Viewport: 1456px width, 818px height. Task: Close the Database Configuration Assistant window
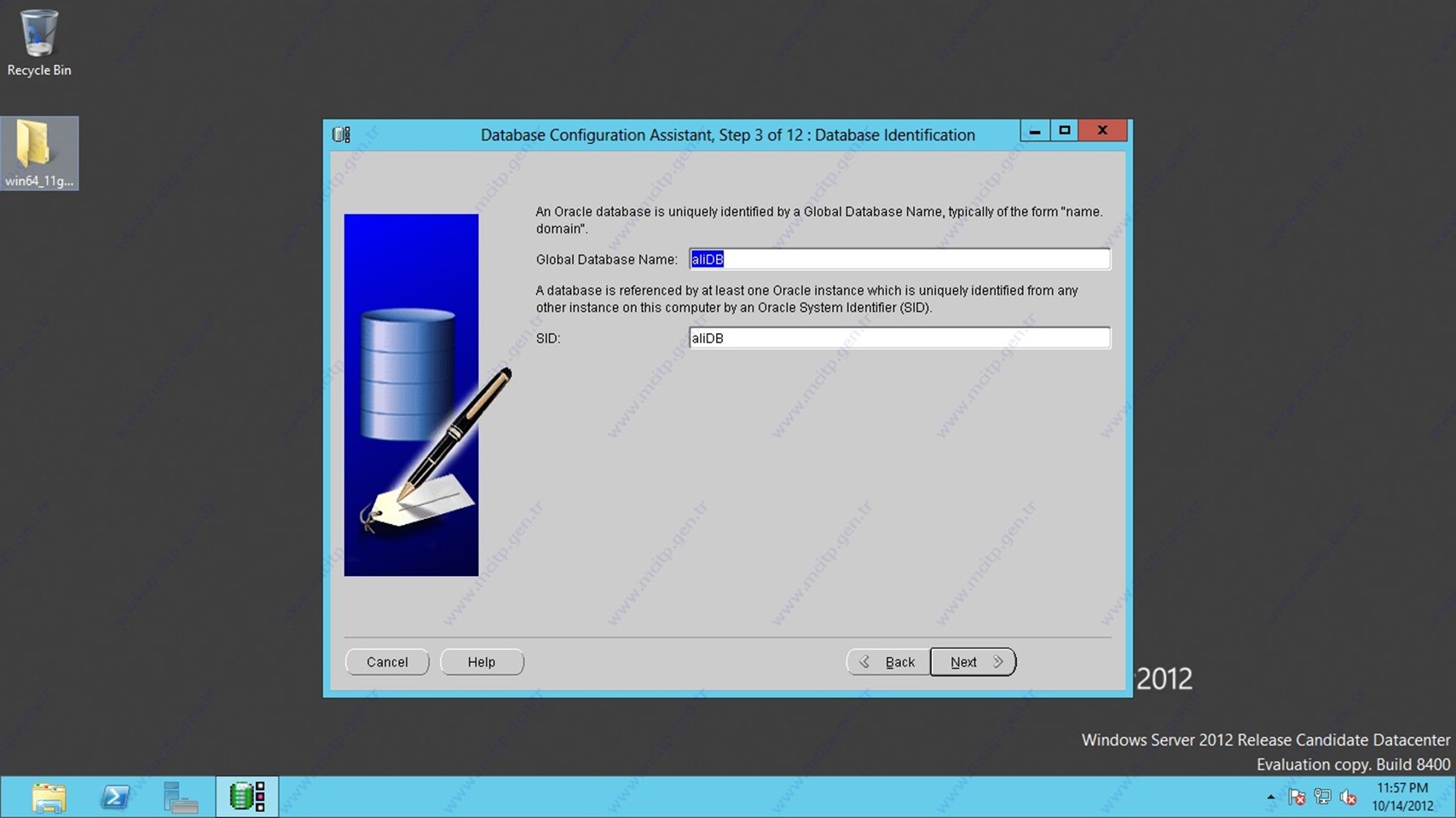pyautogui.click(x=1102, y=130)
